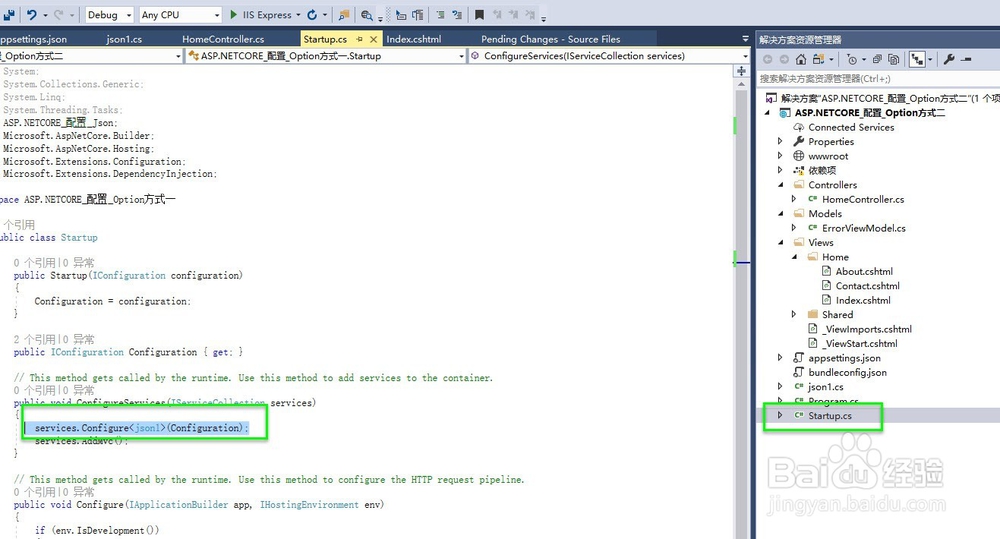1000x539 pixels.
Task: Switch to the HomeController.cs tab
Action: pos(223,39)
